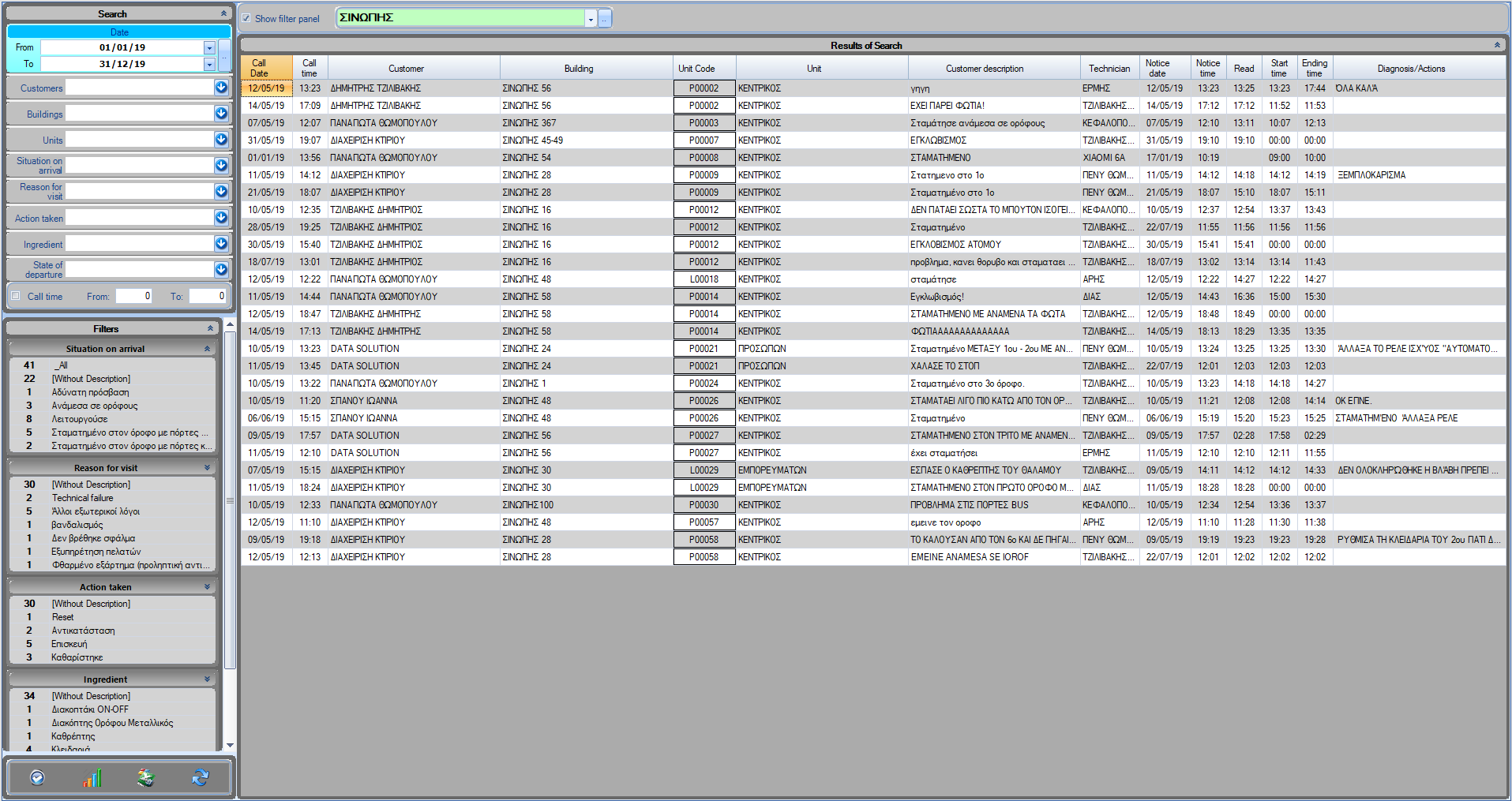This screenshot has height=801, width=1512.
Task: Open the To date dropdown calendar
Action: point(209,64)
